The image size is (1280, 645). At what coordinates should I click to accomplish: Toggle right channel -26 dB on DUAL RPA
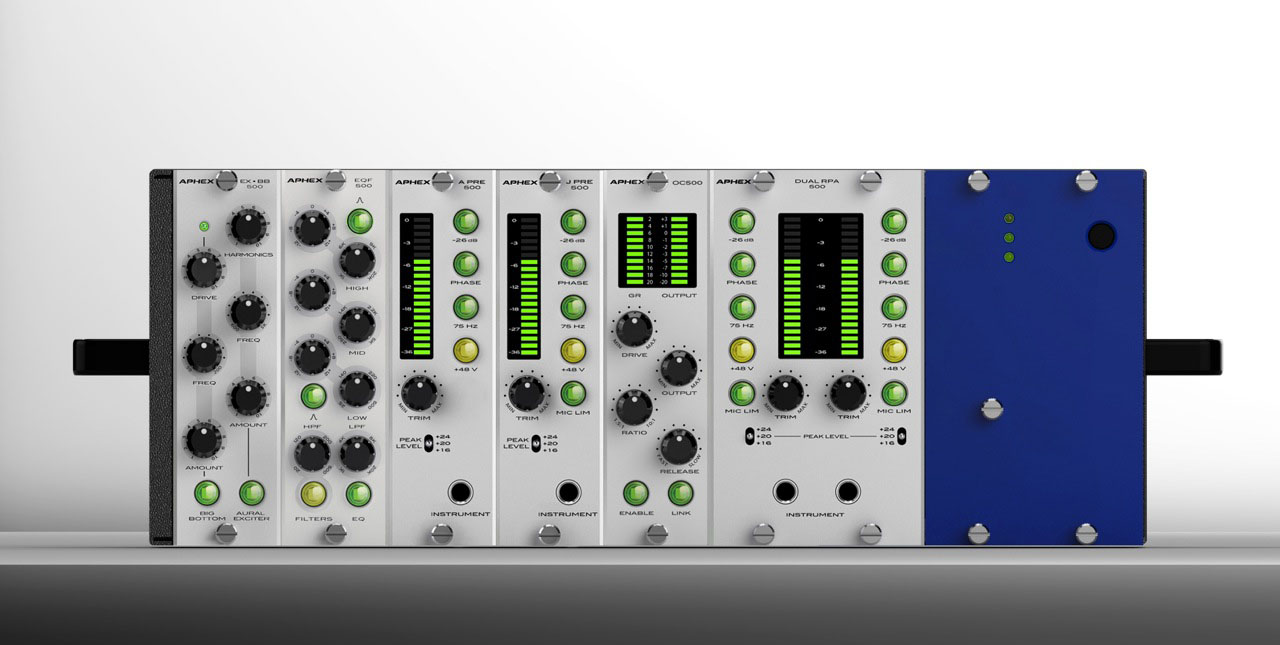pyautogui.click(x=893, y=221)
